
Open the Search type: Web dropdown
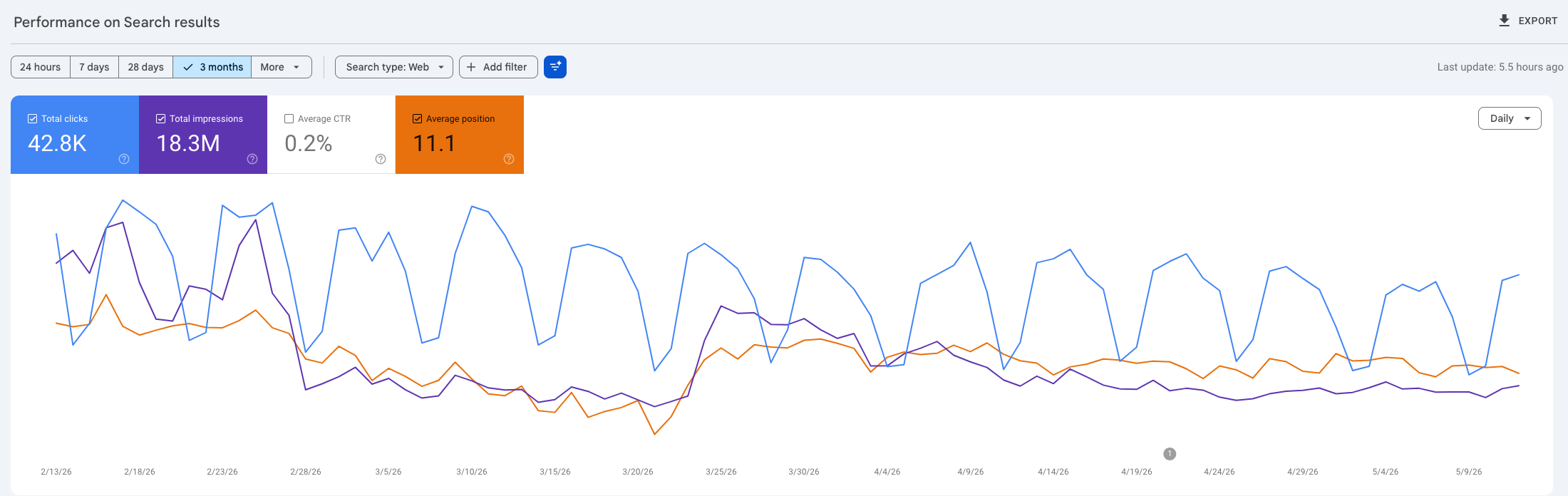coord(394,67)
